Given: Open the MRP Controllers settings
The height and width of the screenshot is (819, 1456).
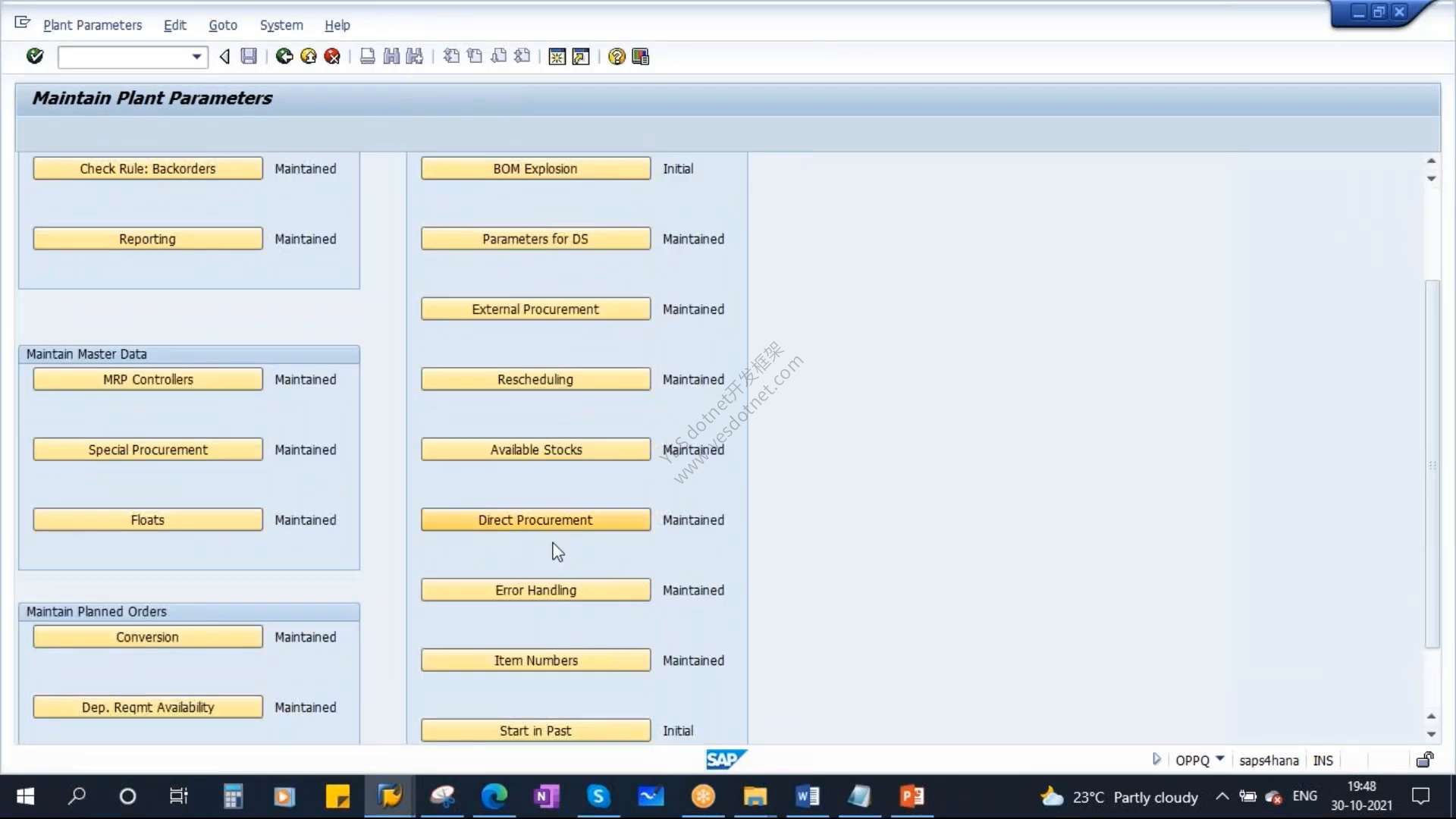Looking at the screenshot, I should pyautogui.click(x=148, y=379).
